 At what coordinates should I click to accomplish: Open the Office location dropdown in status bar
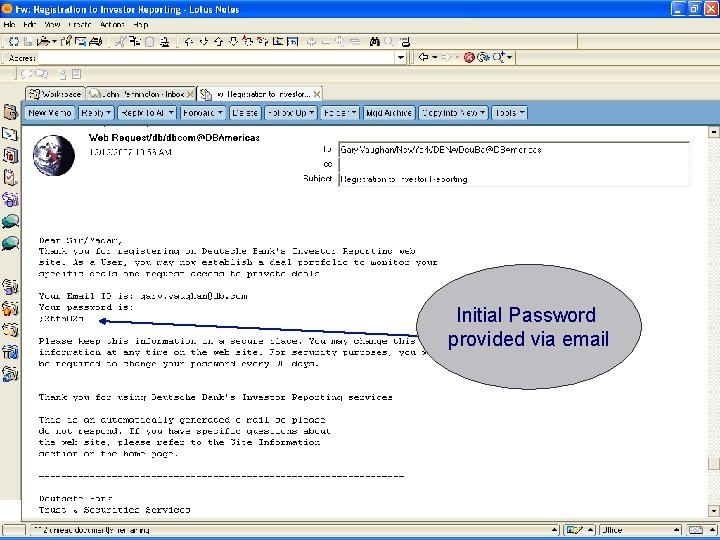click(x=640, y=530)
